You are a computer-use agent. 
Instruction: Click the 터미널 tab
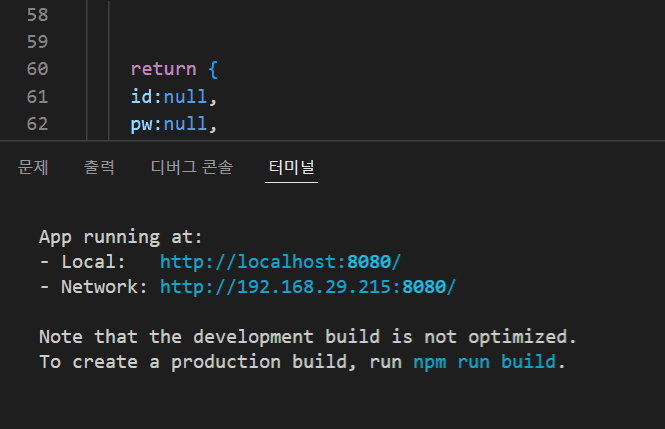click(x=292, y=168)
